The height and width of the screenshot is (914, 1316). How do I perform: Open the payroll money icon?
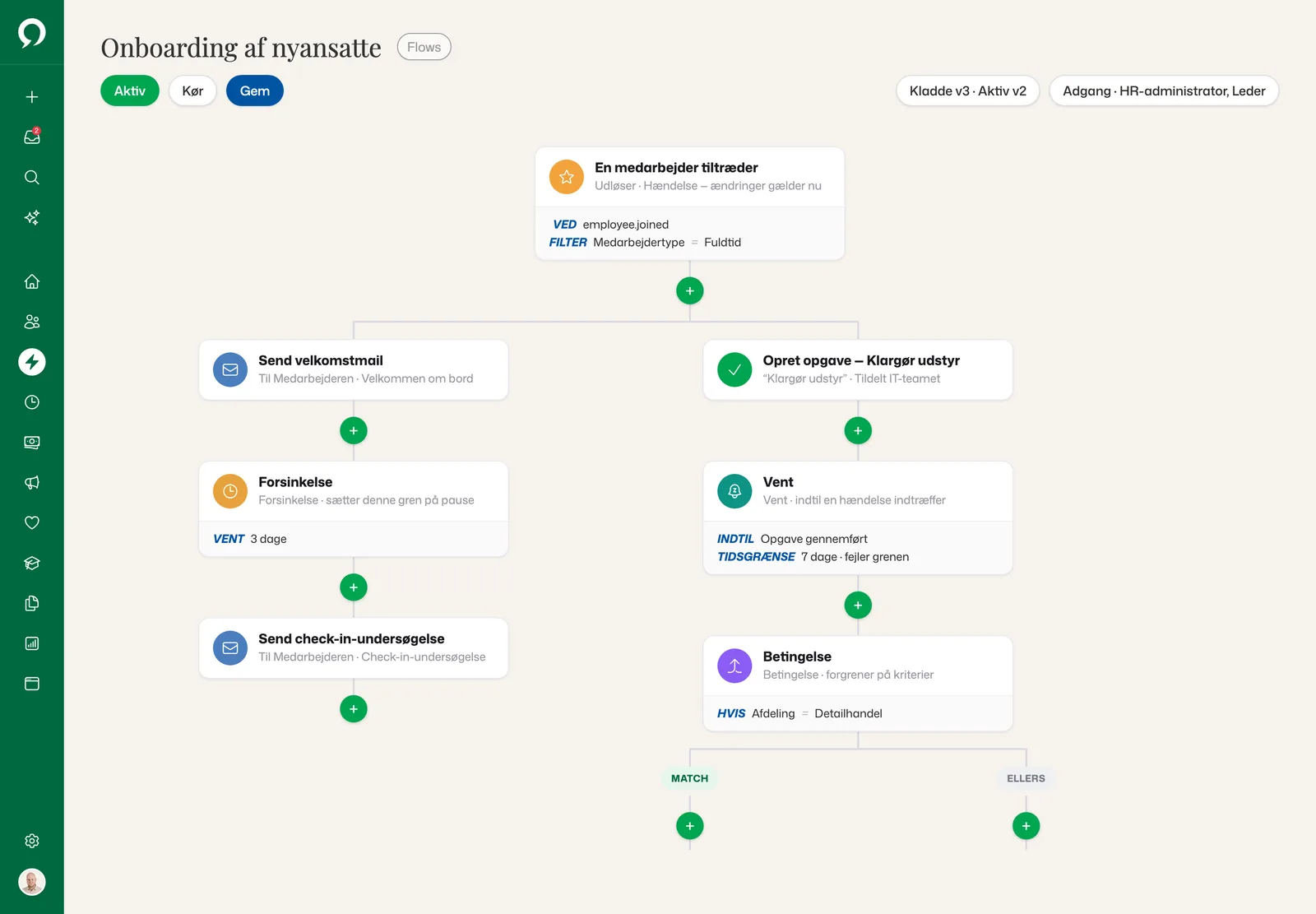pos(32,443)
